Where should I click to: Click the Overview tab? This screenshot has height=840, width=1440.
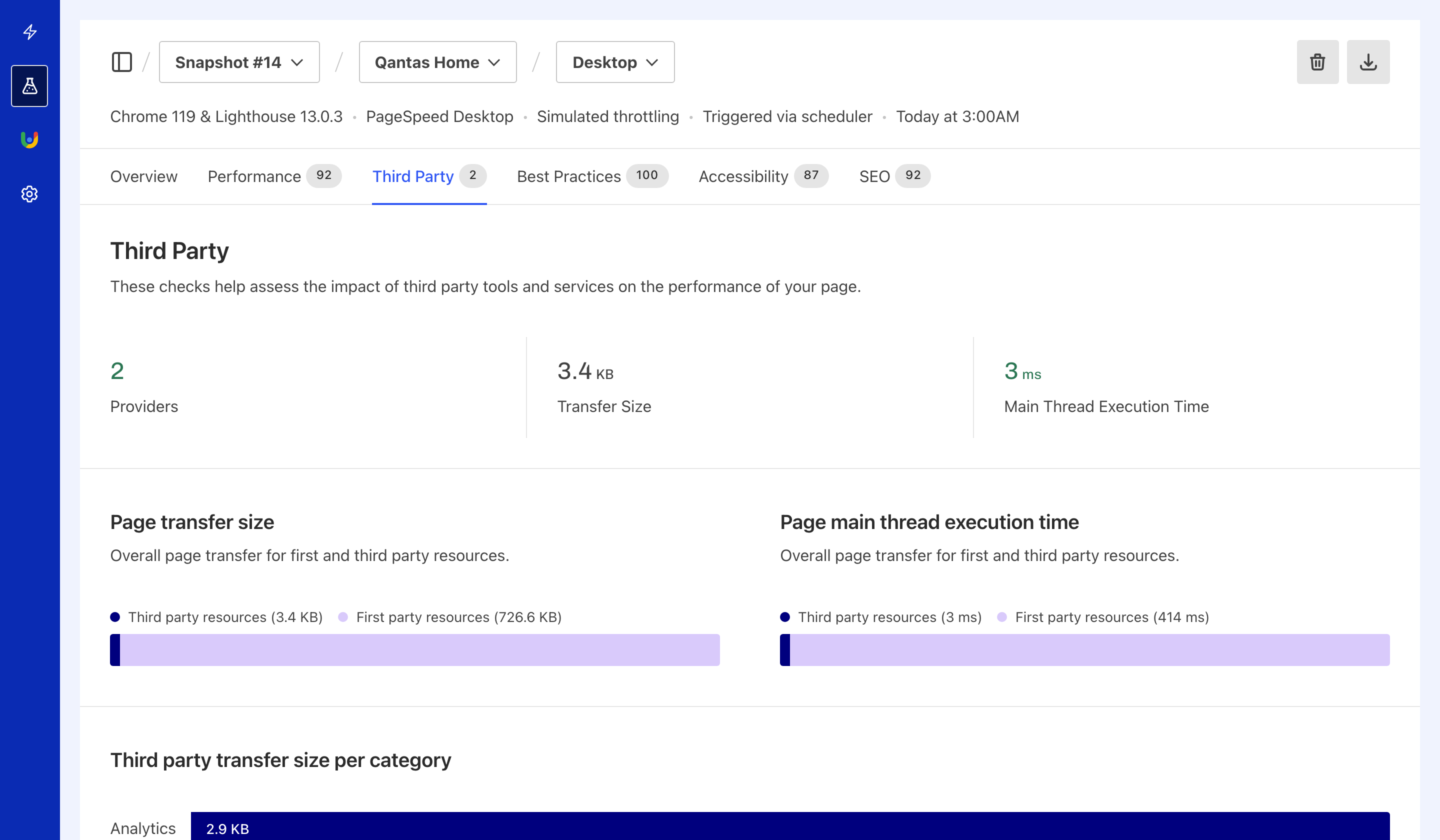[x=143, y=176]
